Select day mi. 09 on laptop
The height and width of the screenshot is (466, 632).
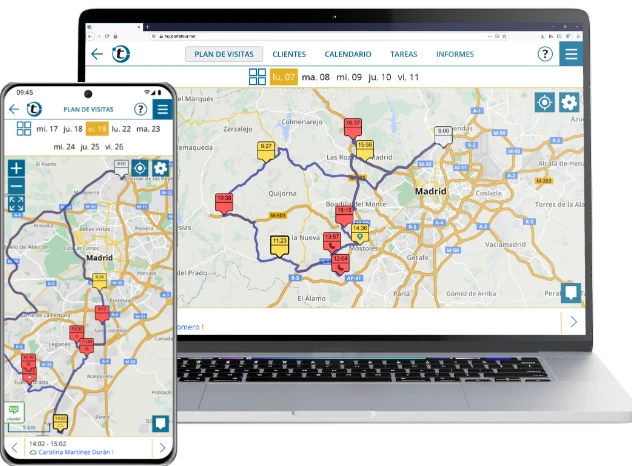349,77
